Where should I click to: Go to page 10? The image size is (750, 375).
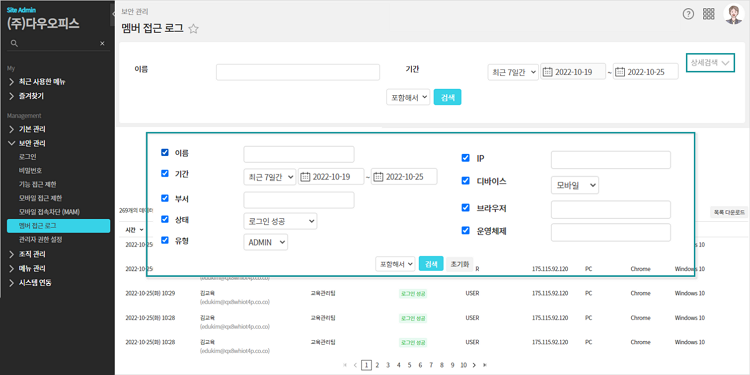(x=463, y=365)
